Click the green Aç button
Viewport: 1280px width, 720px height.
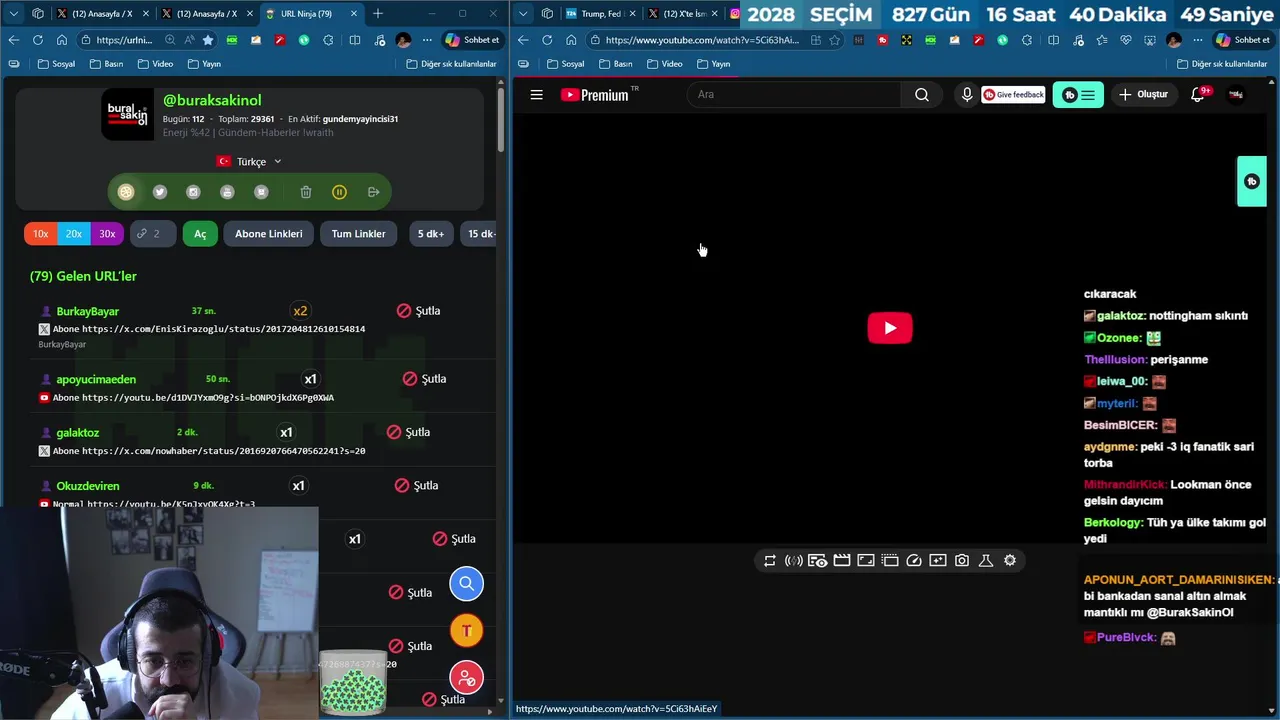point(200,234)
